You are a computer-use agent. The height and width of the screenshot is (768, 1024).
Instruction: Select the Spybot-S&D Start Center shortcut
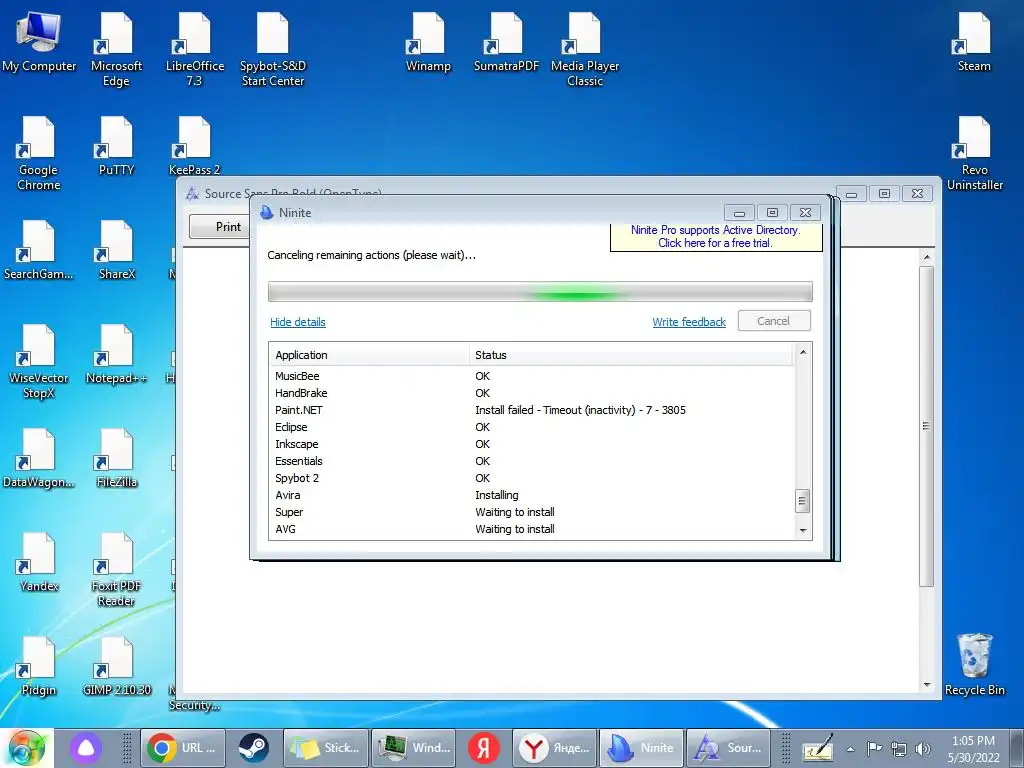273,50
